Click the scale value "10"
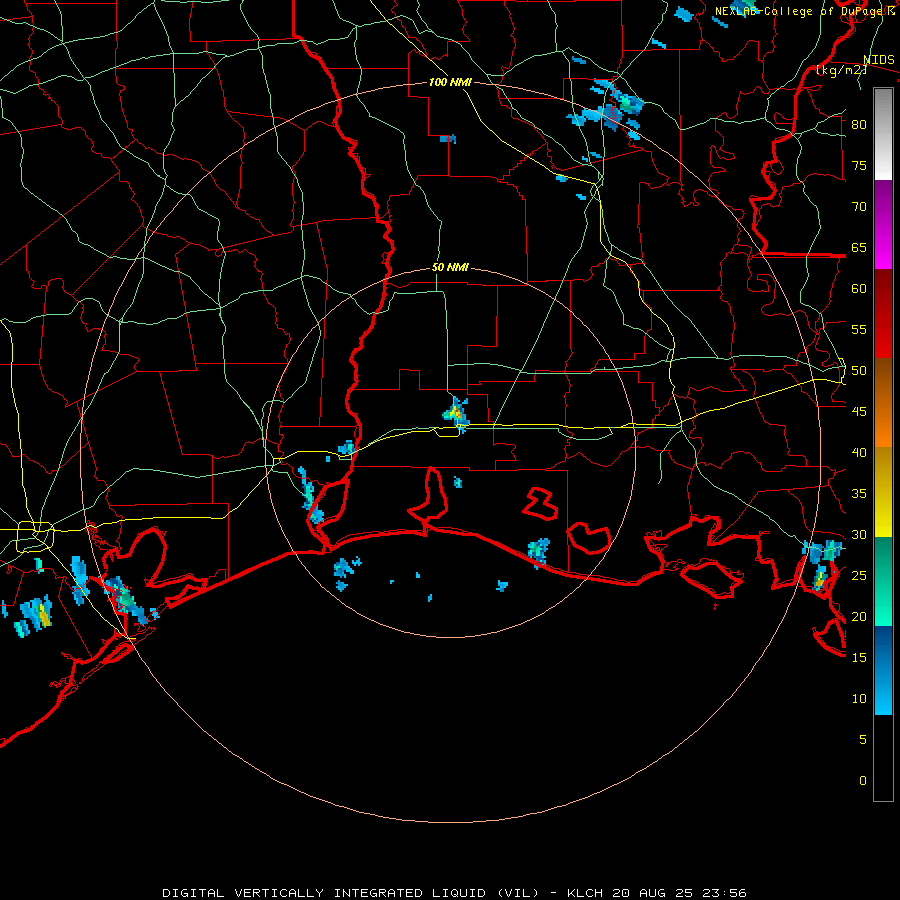This screenshot has width=900, height=900. (859, 699)
